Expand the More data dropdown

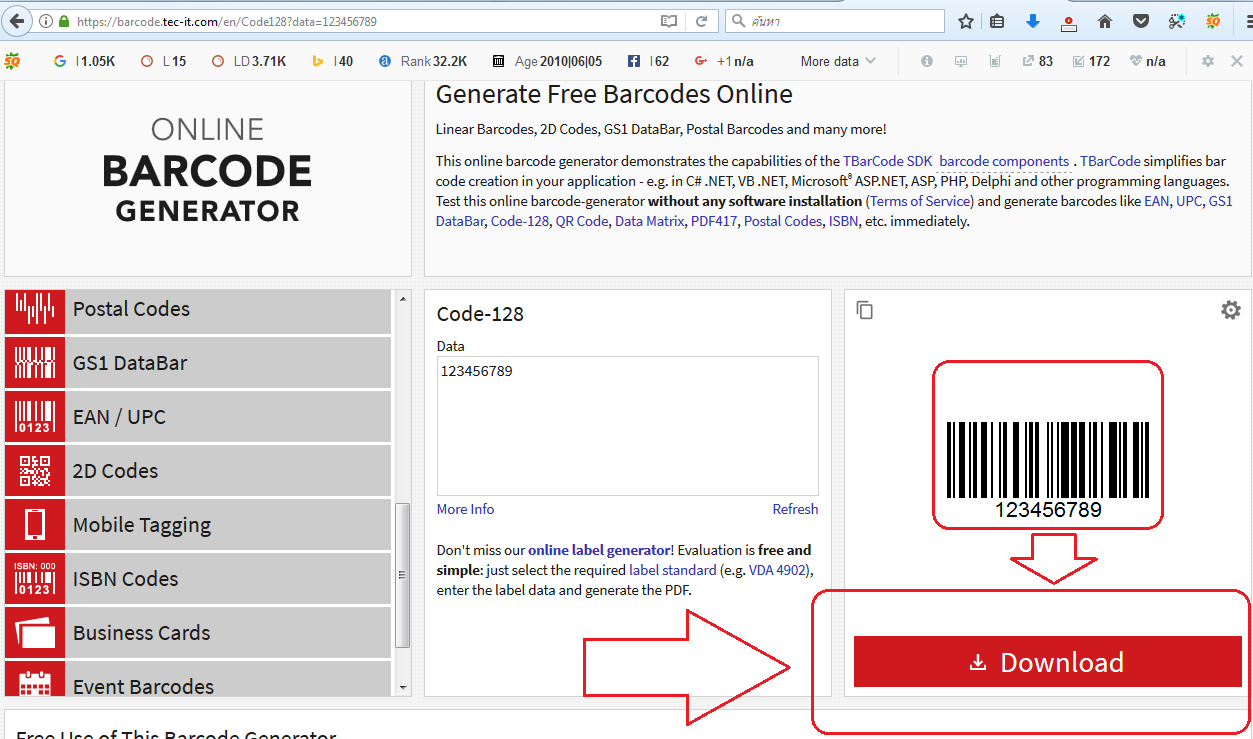click(838, 61)
